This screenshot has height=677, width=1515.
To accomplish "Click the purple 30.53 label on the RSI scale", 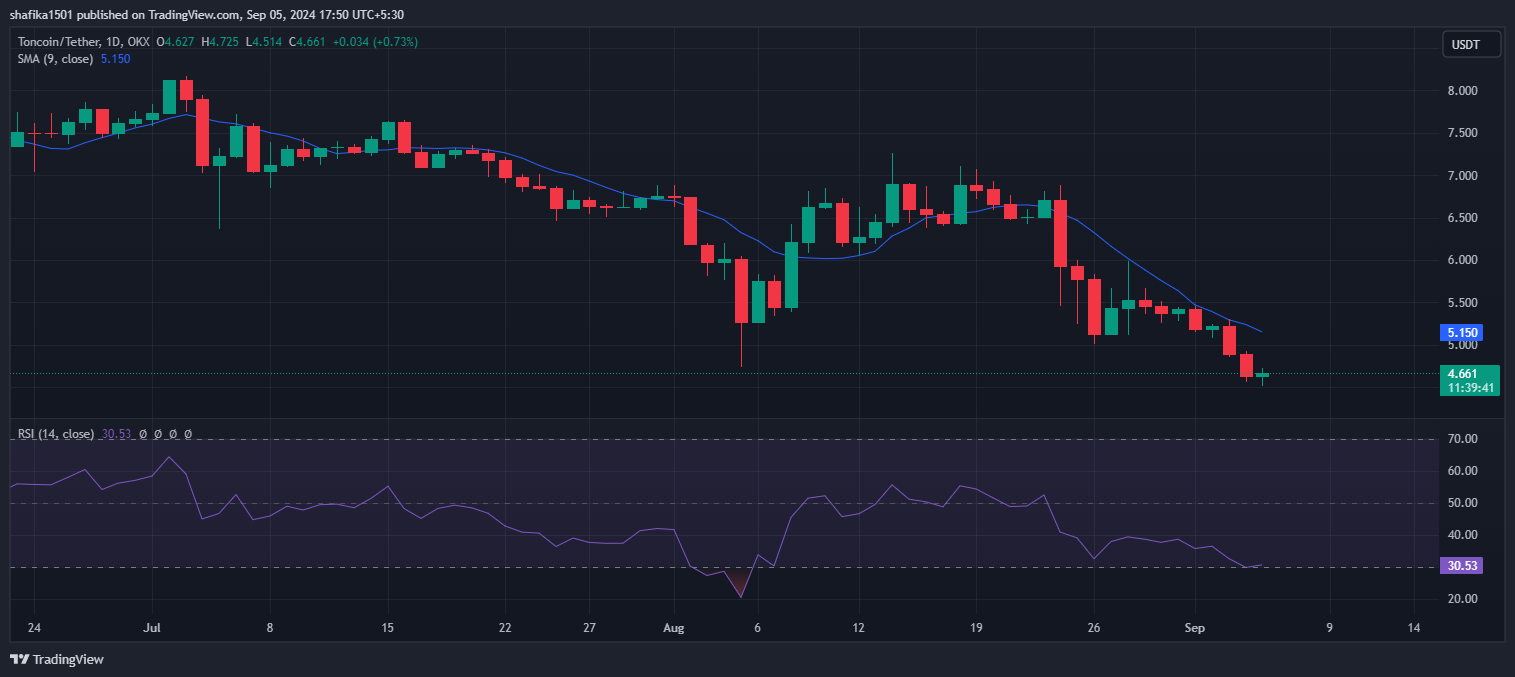I will tap(1463, 565).
